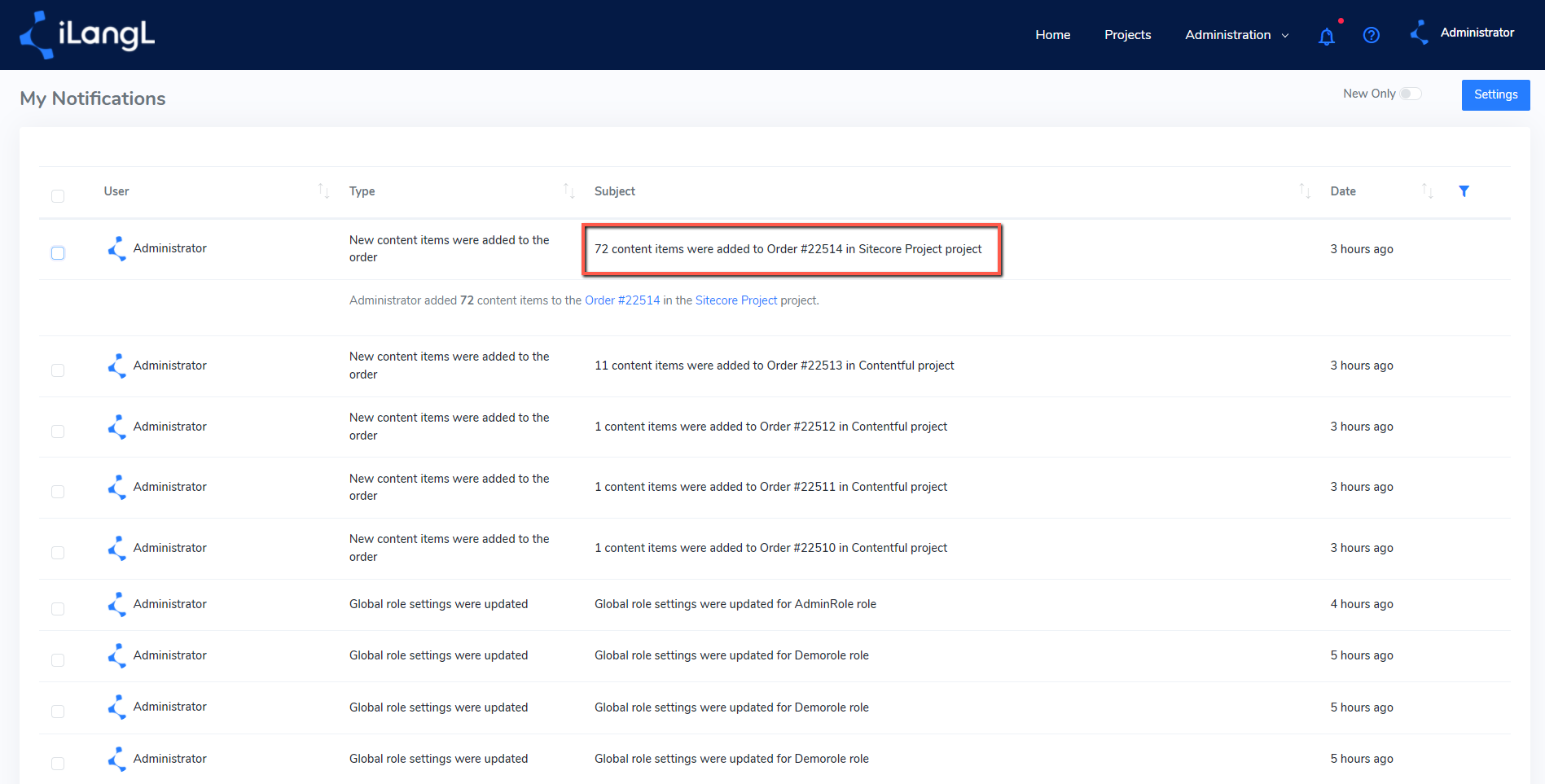This screenshot has width=1545, height=784.
Task: Click the Settings button
Action: pyautogui.click(x=1495, y=94)
